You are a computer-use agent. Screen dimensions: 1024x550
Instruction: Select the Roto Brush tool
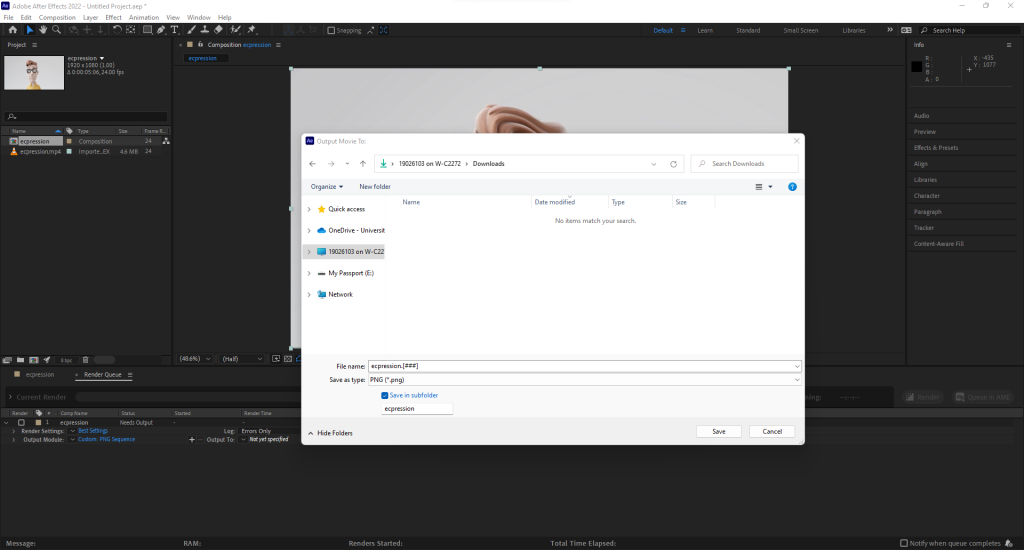tap(235, 29)
